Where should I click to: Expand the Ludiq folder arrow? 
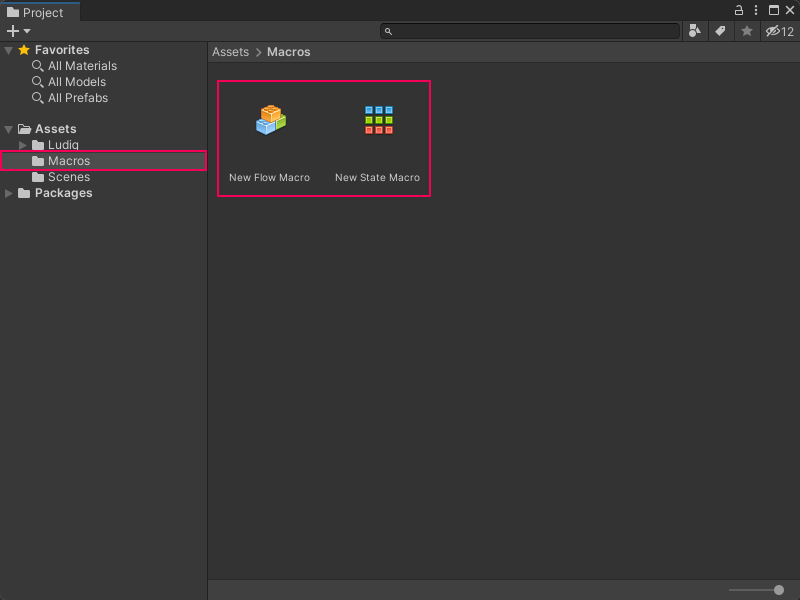(24, 145)
